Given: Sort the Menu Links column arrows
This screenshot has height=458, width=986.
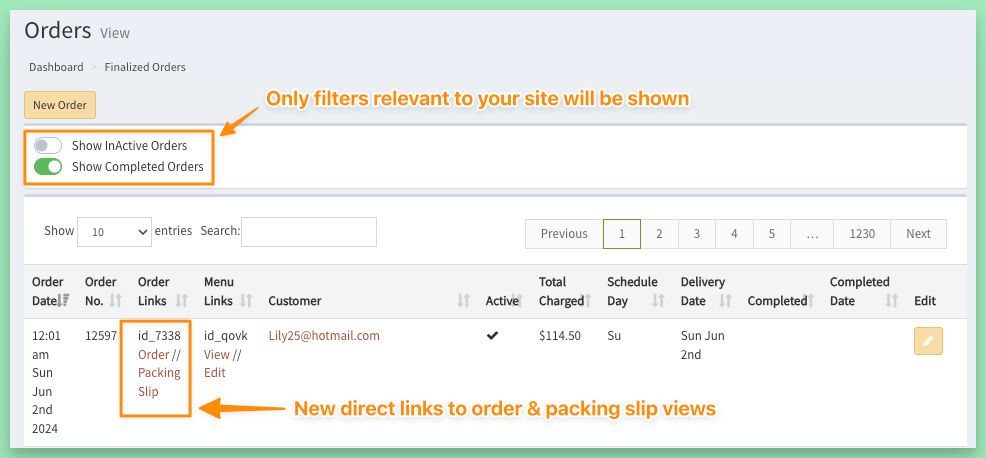Looking at the screenshot, I should [246, 301].
